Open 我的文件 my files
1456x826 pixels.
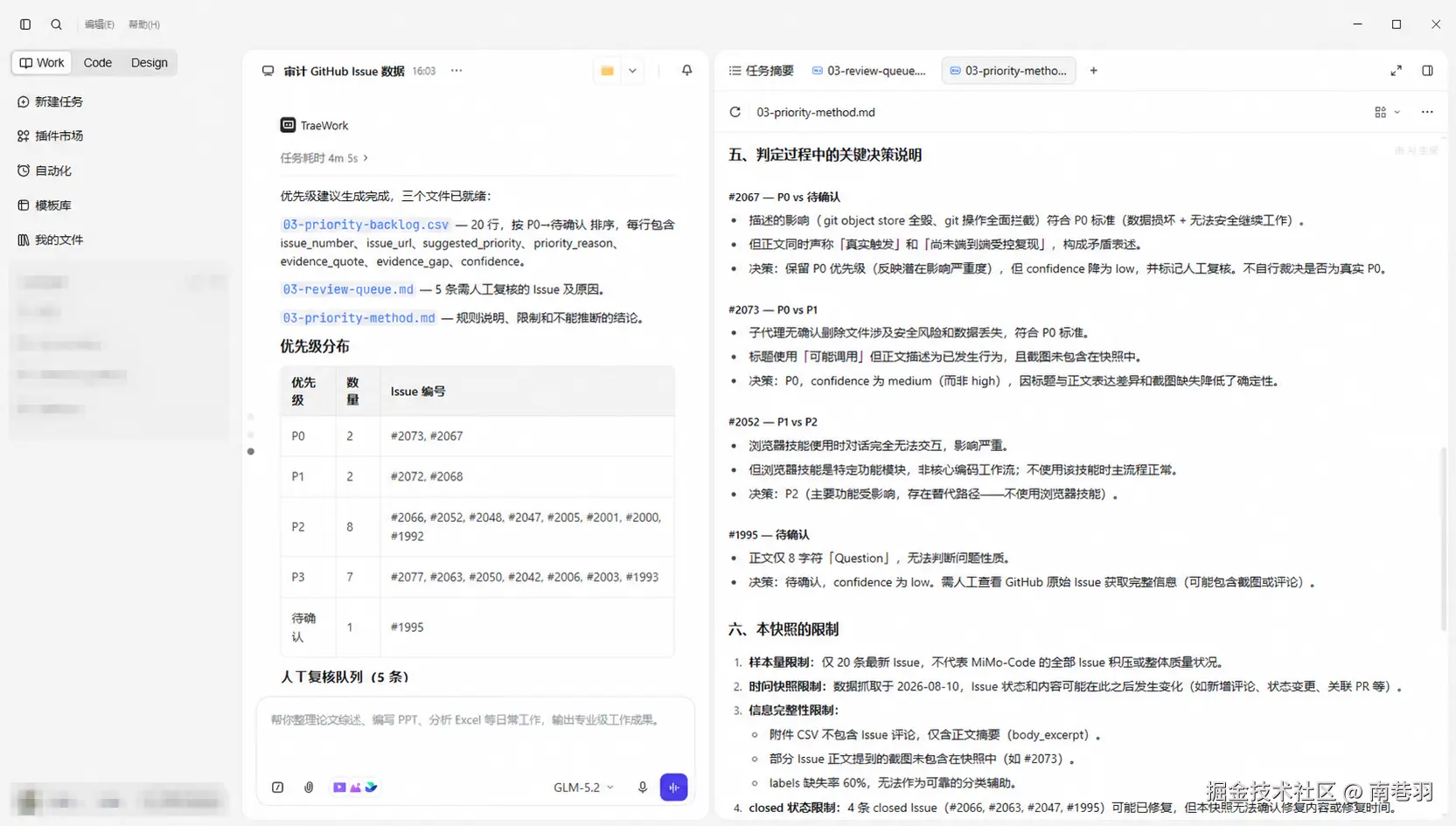(x=50, y=239)
